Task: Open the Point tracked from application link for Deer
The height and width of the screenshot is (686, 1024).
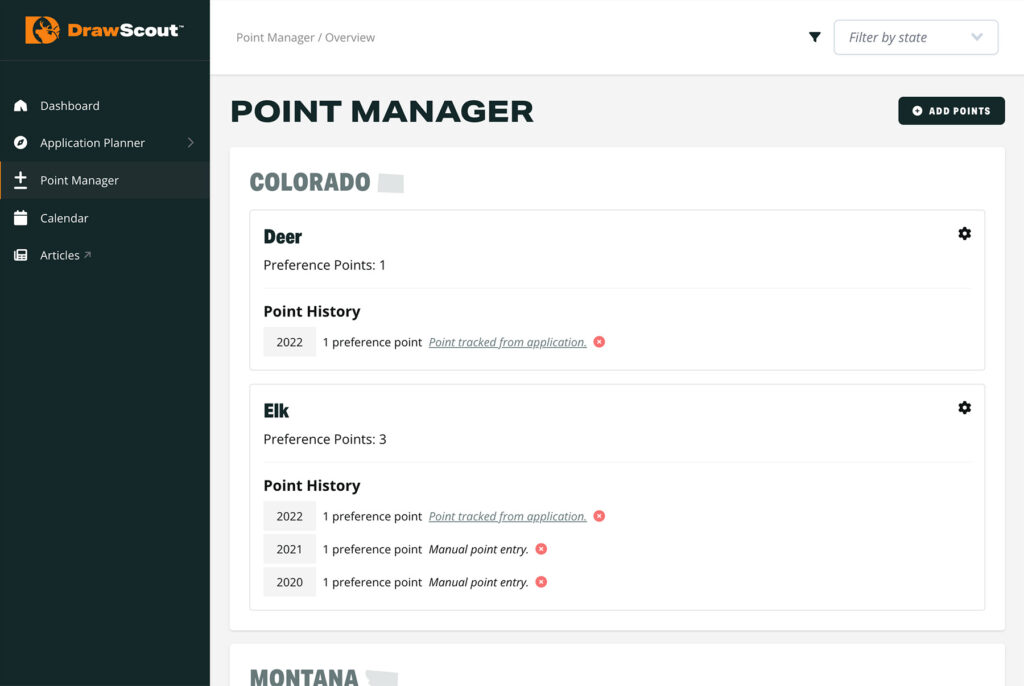Action: [x=507, y=341]
